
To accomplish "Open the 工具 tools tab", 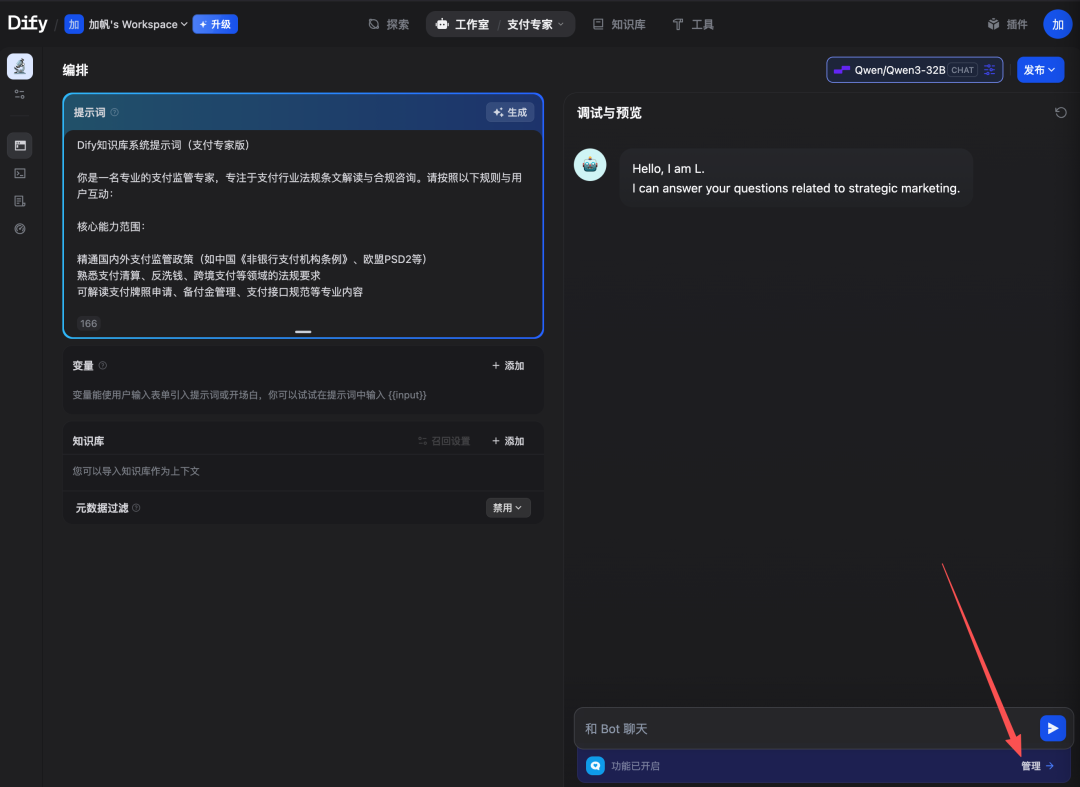I will click(x=693, y=24).
